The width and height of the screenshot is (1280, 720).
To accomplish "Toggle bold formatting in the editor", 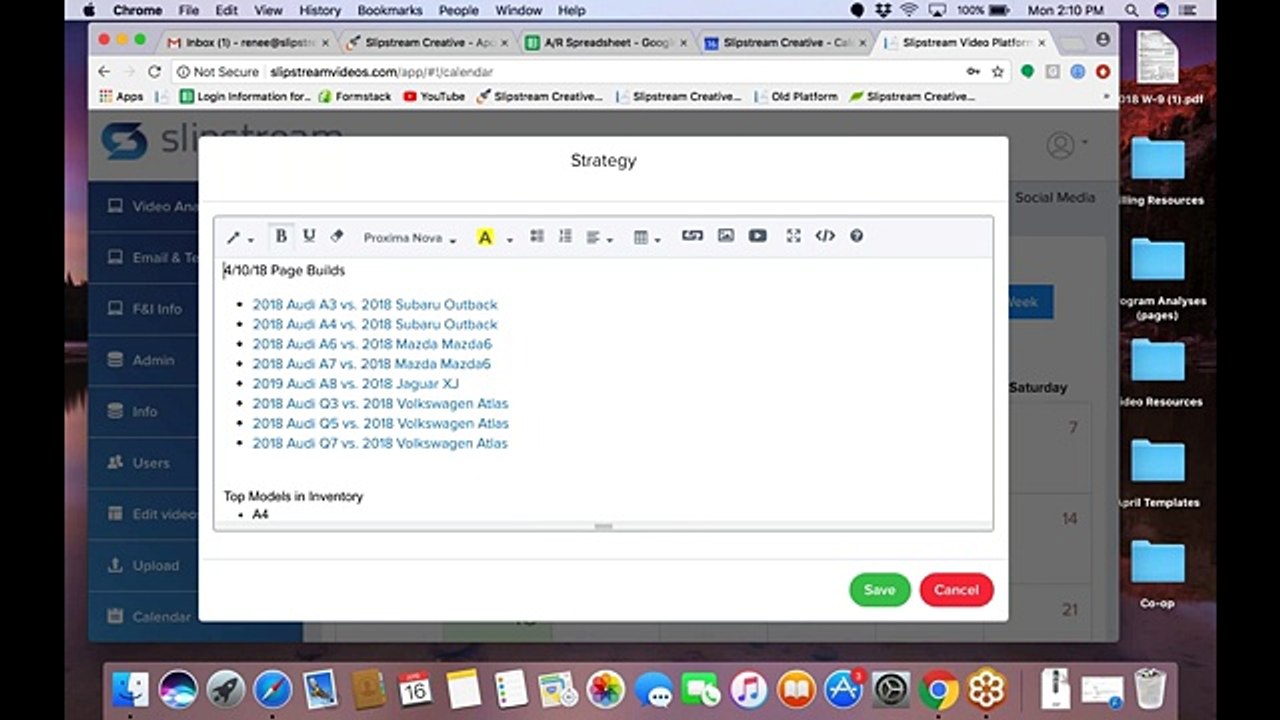I will pyautogui.click(x=281, y=236).
